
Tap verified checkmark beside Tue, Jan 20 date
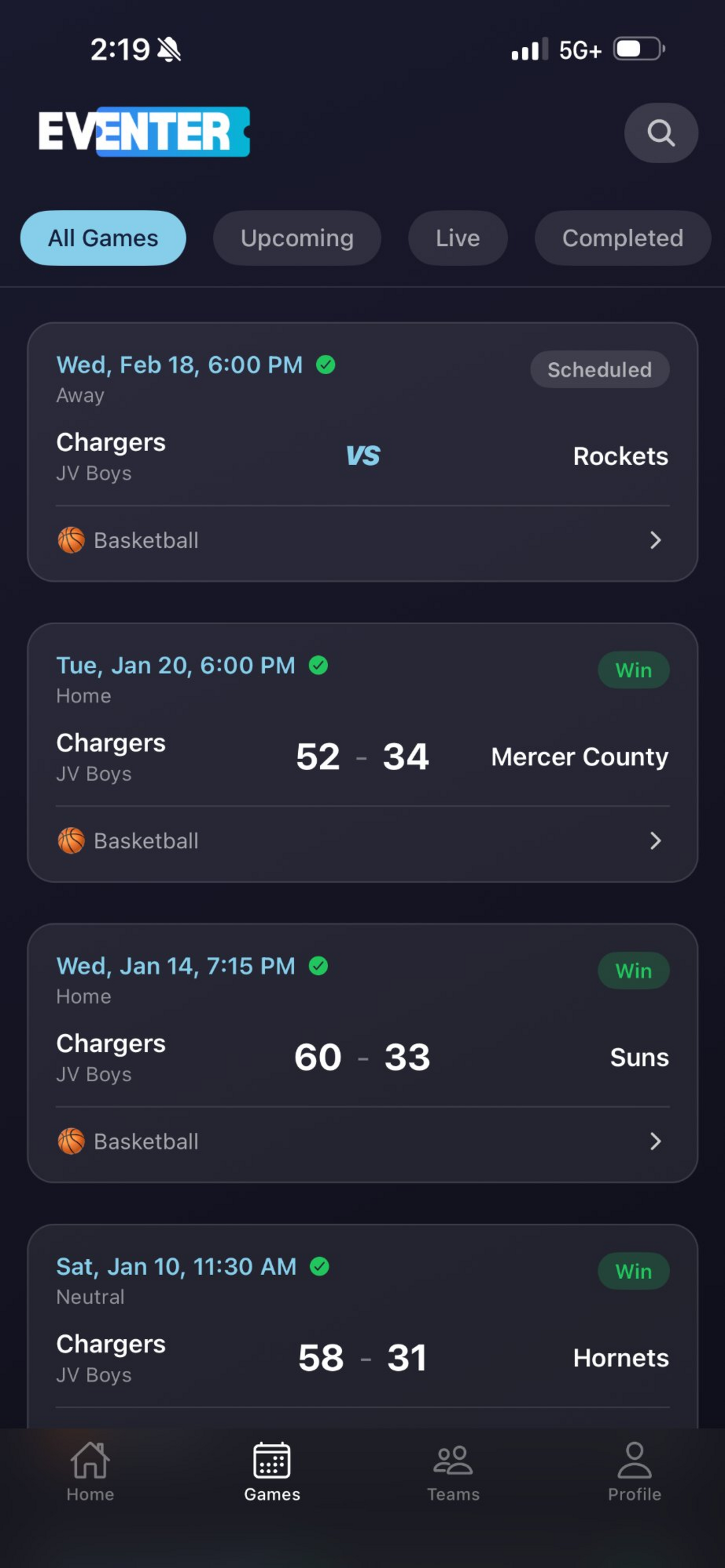click(318, 665)
